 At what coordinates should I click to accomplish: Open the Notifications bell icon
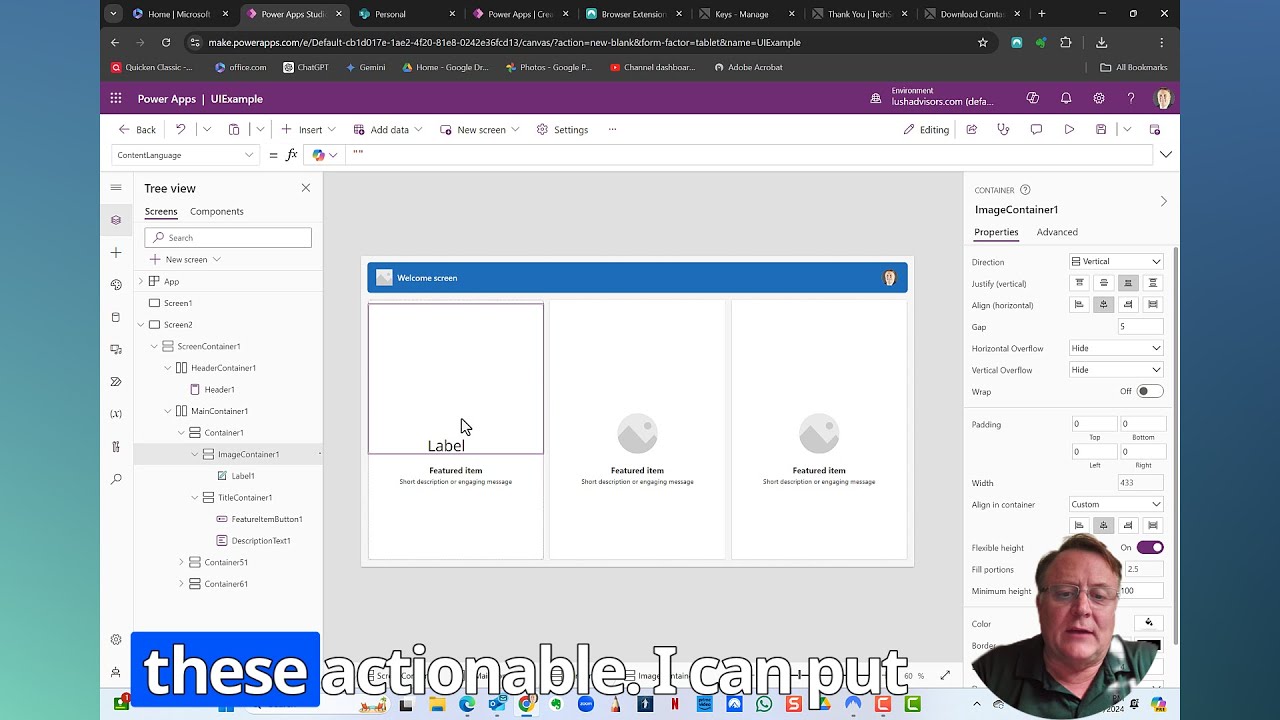pyautogui.click(x=1066, y=98)
